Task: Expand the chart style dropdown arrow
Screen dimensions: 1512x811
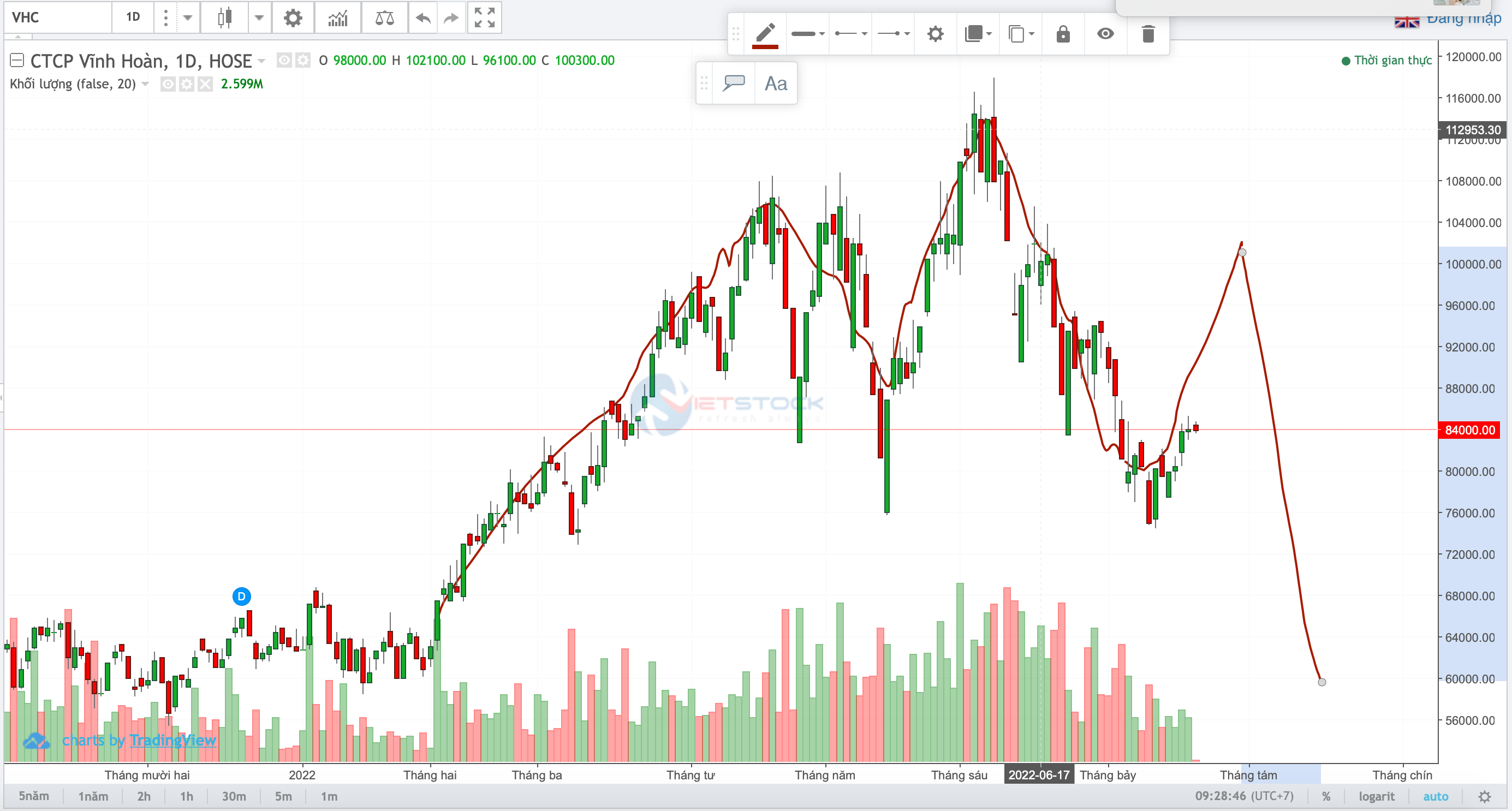Action: pyautogui.click(x=259, y=17)
